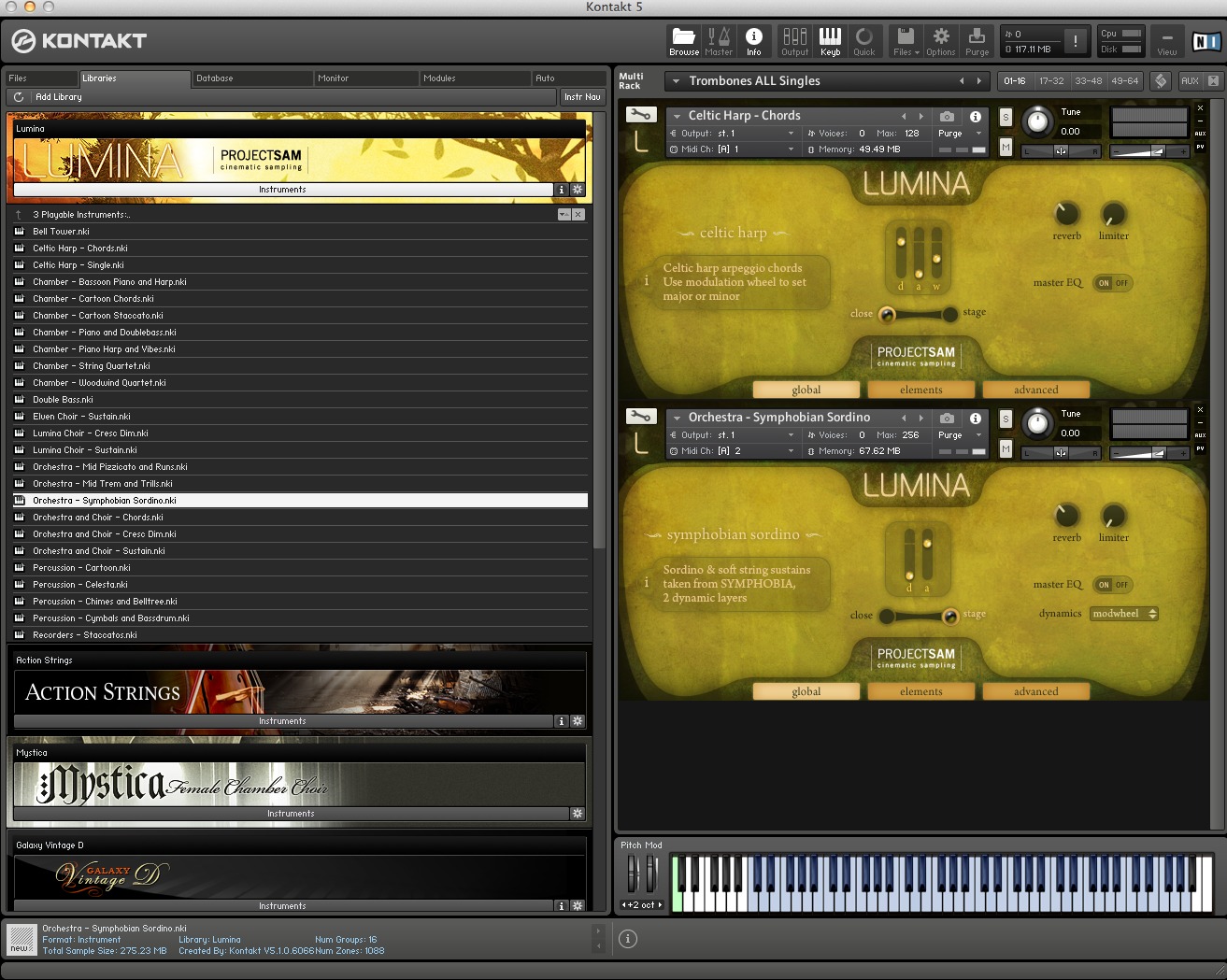Click Symphobian Sordino info icon
The width and height of the screenshot is (1227, 980).
point(975,418)
